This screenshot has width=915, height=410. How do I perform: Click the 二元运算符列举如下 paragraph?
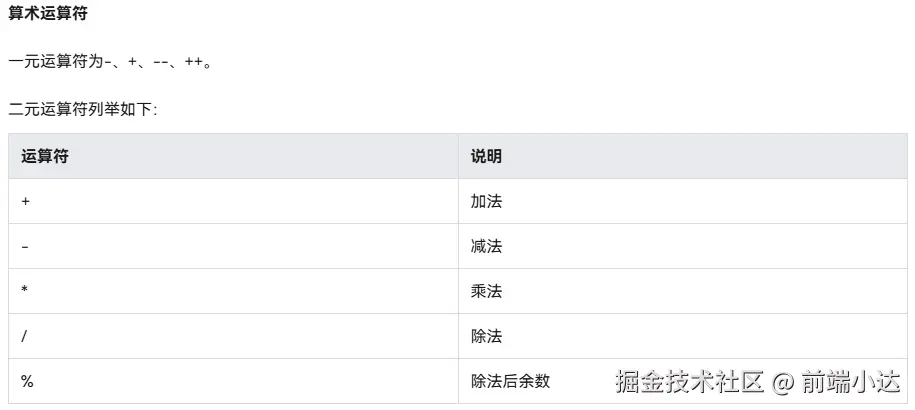coord(82,109)
